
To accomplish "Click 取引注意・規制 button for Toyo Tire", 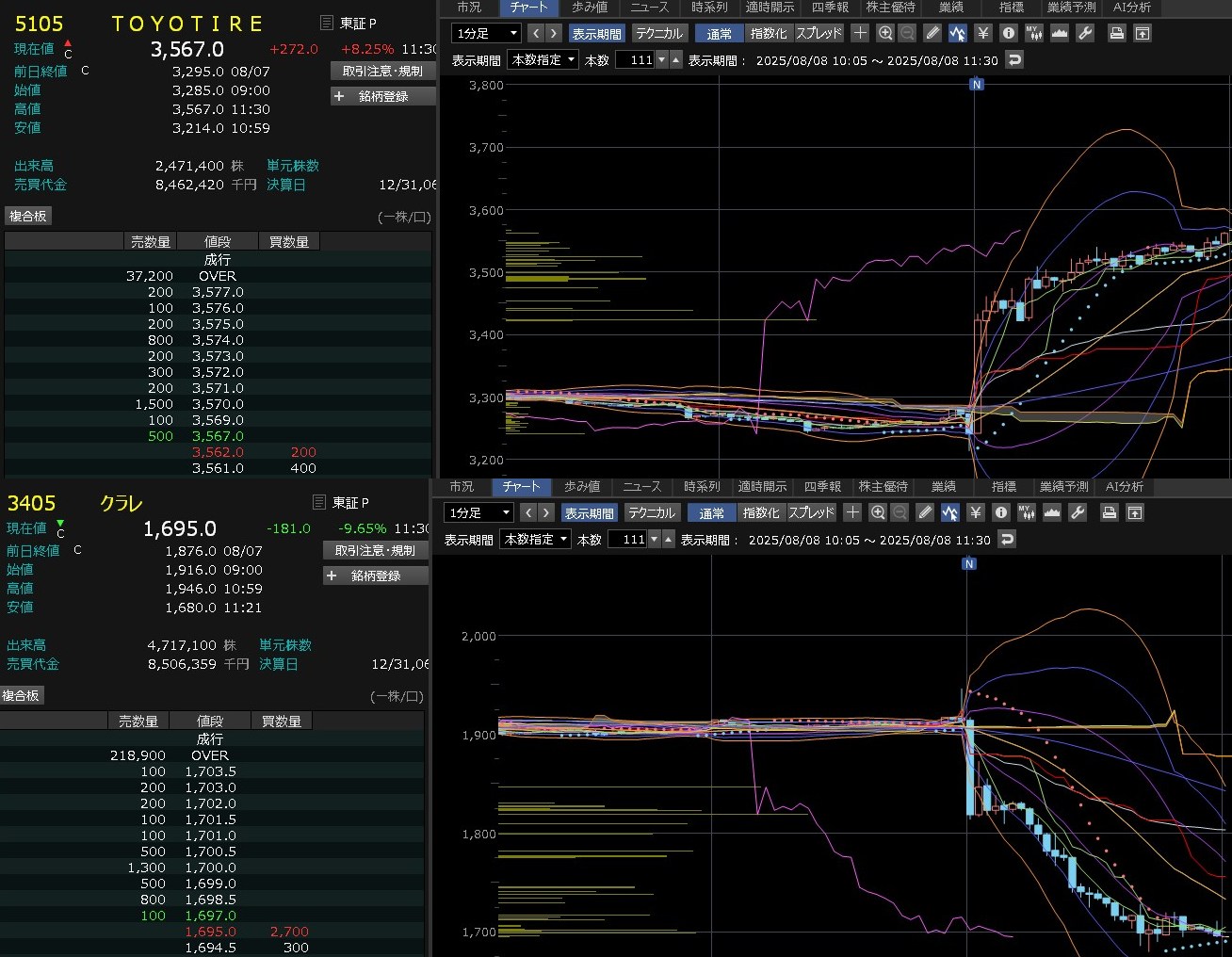I will [x=382, y=71].
